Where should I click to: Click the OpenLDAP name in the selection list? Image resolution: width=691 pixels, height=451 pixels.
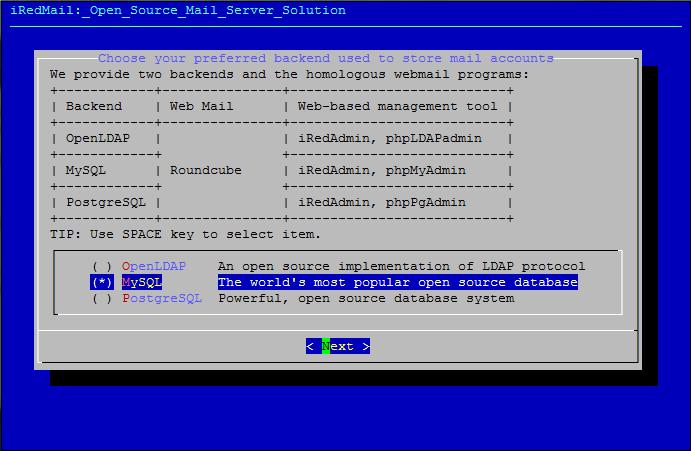(154, 267)
